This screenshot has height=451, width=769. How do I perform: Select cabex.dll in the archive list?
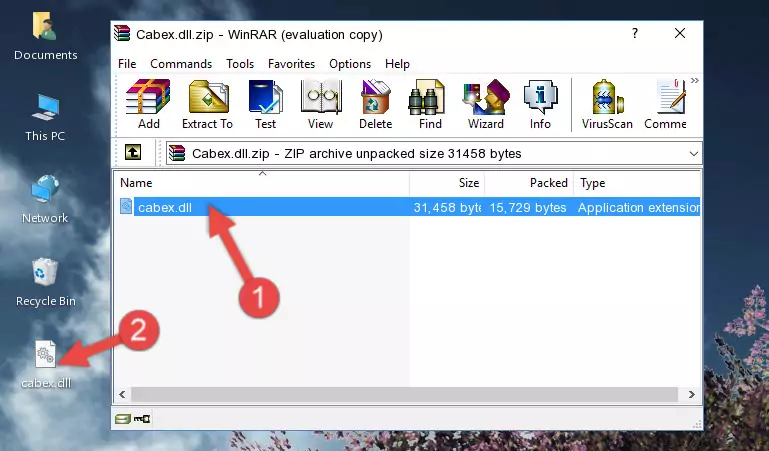coord(165,207)
